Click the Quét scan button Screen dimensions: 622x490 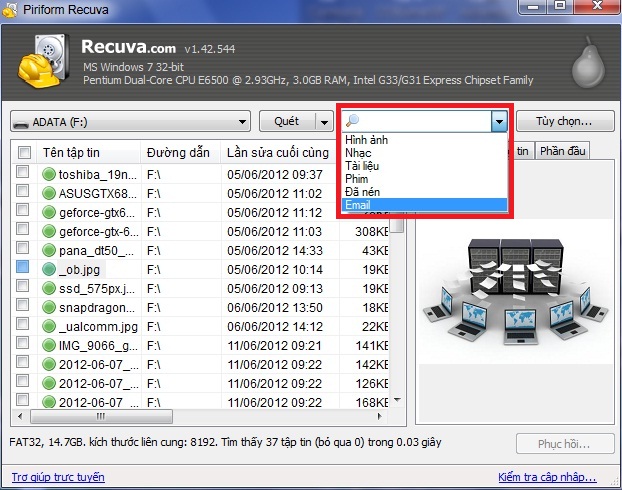pos(288,121)
